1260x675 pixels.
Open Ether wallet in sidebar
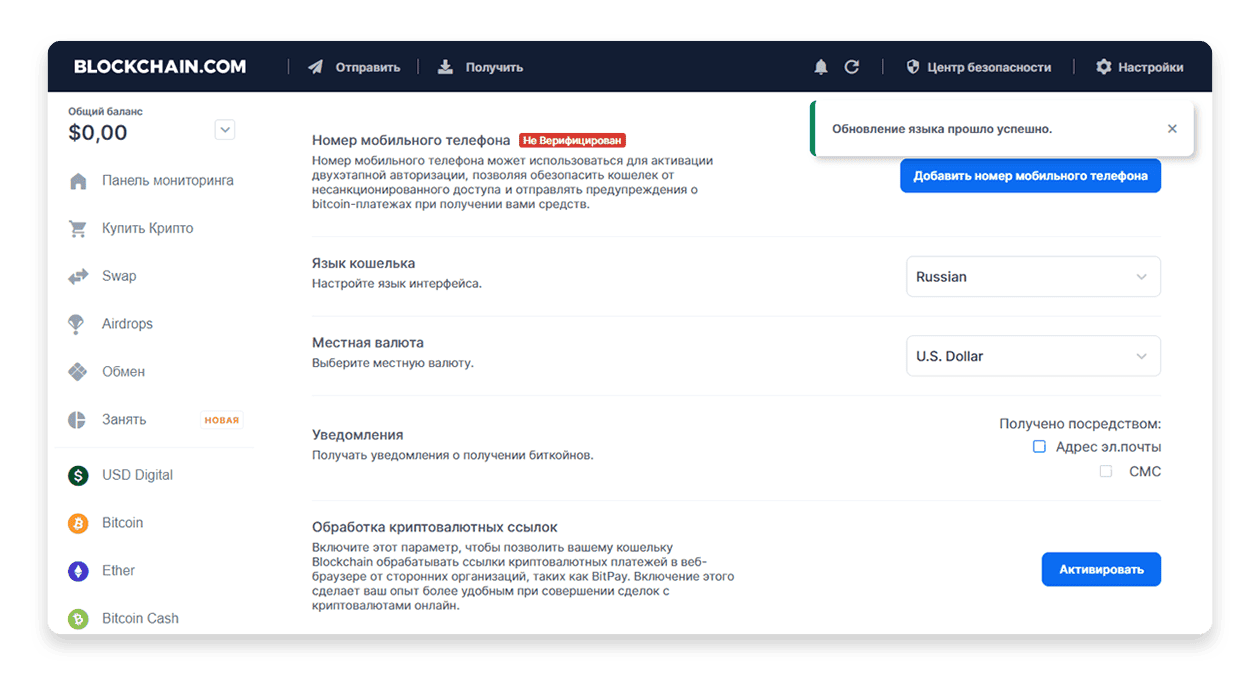pos(118,571)
